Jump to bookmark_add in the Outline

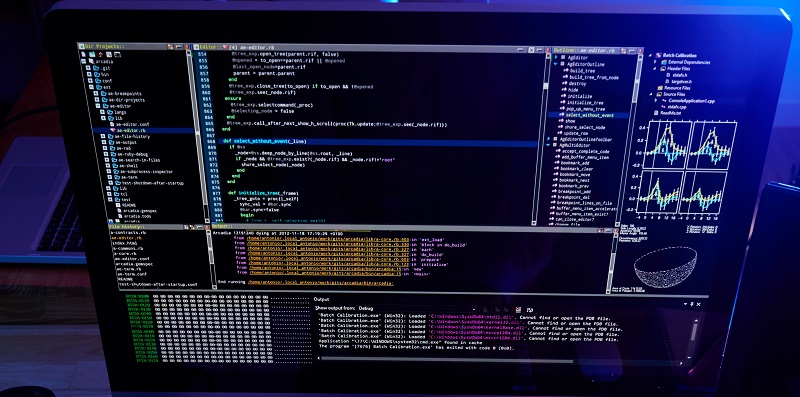point(575,163)
